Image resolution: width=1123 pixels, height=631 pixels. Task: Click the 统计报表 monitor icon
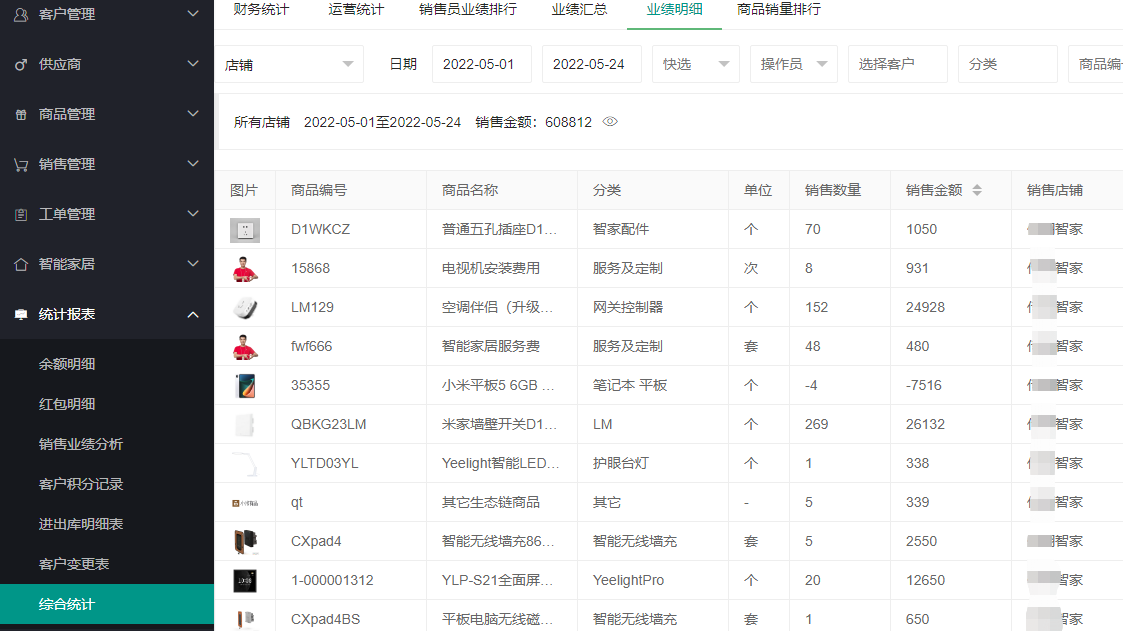tap(21, 314)
